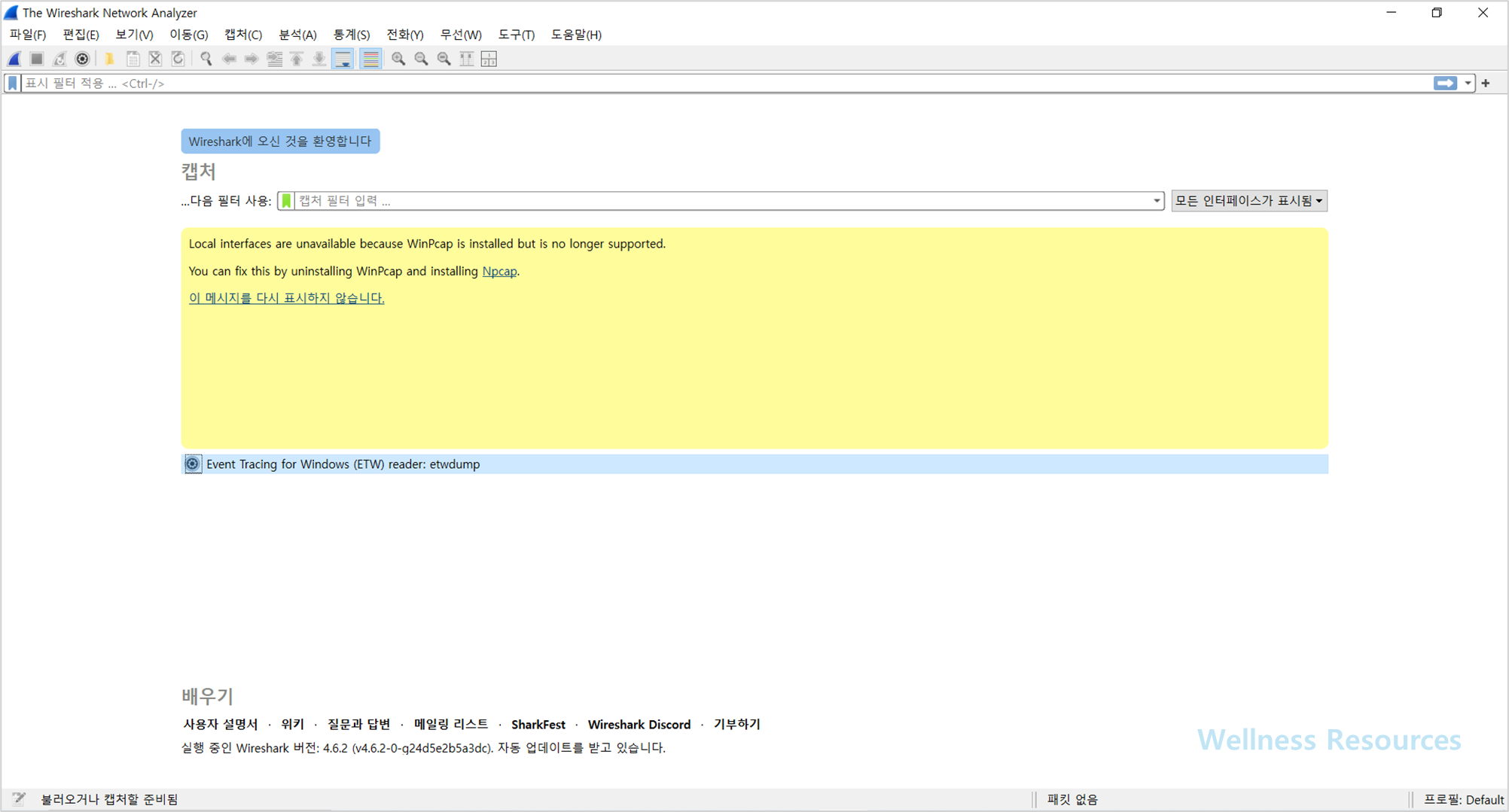Open the 분석(A) menu
This screenshot has height=812, width=1509.
[297, 35]
